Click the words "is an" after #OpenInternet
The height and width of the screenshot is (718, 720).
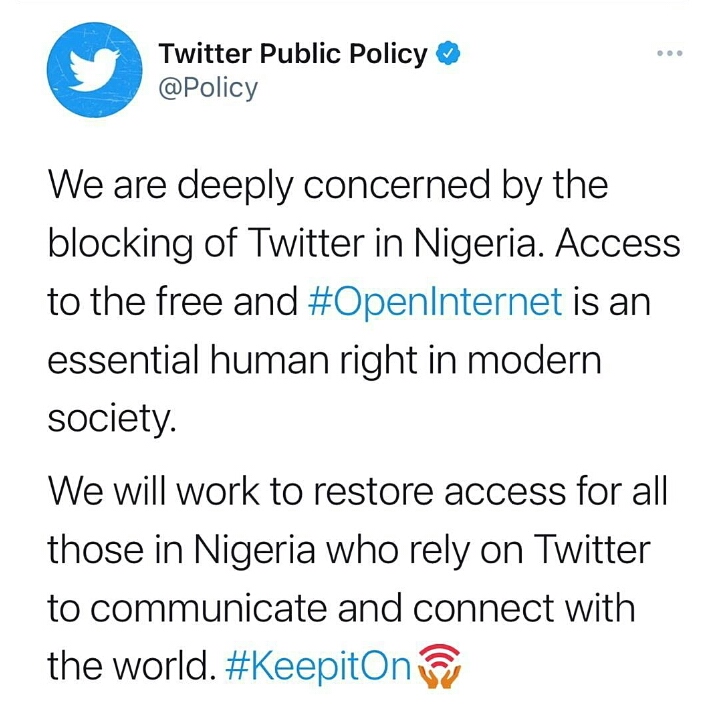point(610,300)
